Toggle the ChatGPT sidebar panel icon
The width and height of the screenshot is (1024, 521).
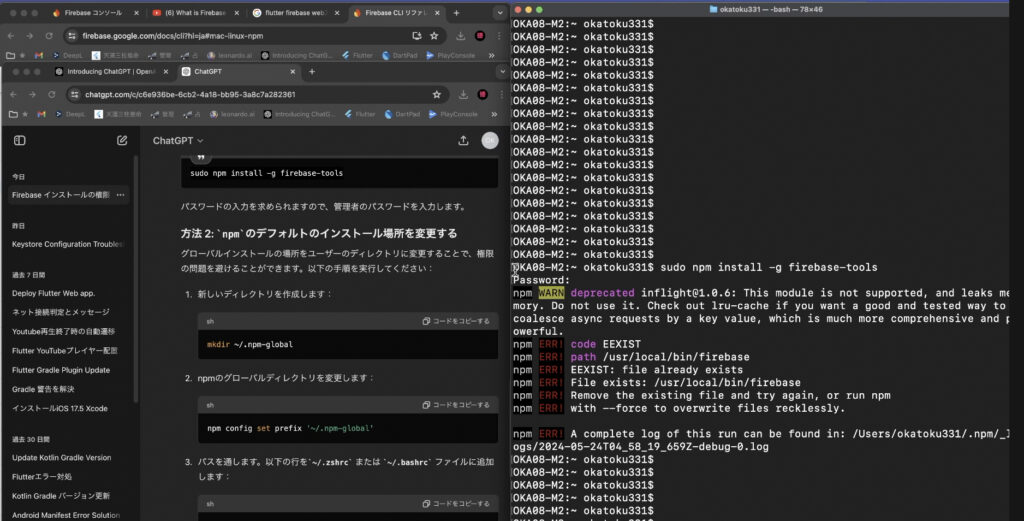19,141
